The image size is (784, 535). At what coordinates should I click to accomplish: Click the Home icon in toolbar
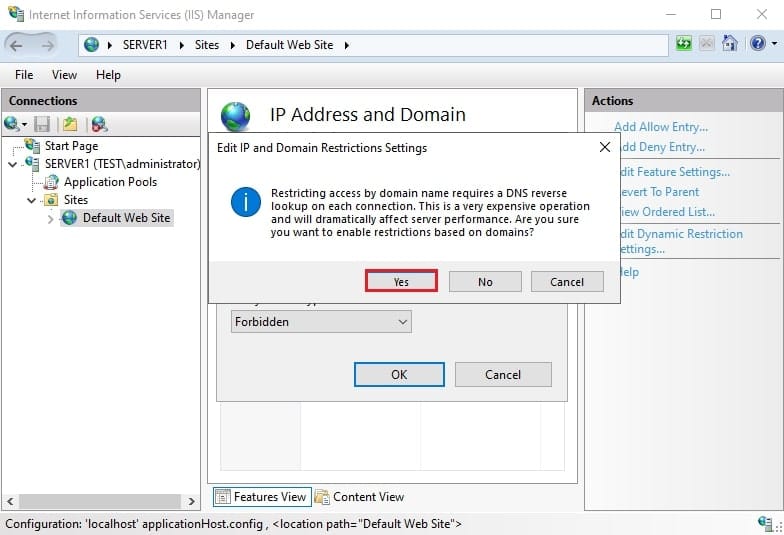pyautogui.click(x=730, y=44)
